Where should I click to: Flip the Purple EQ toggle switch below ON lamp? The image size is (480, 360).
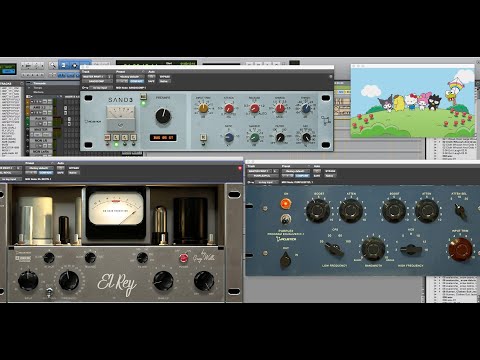[x=285, y=219]
